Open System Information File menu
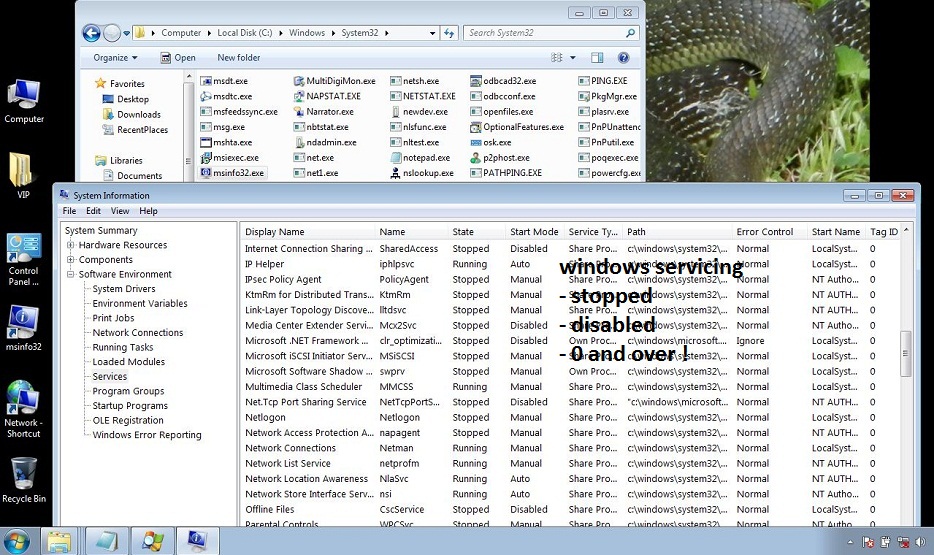This screenshot has width=934, height=555. [x=69, y=211]
